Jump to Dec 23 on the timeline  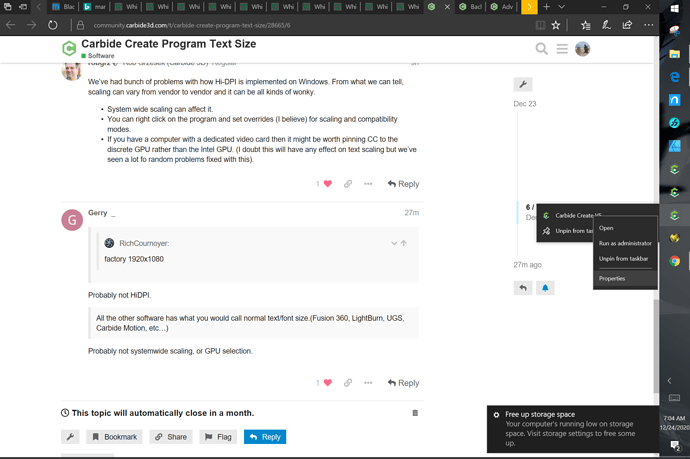pyautogui.click(x=525, y=104)
